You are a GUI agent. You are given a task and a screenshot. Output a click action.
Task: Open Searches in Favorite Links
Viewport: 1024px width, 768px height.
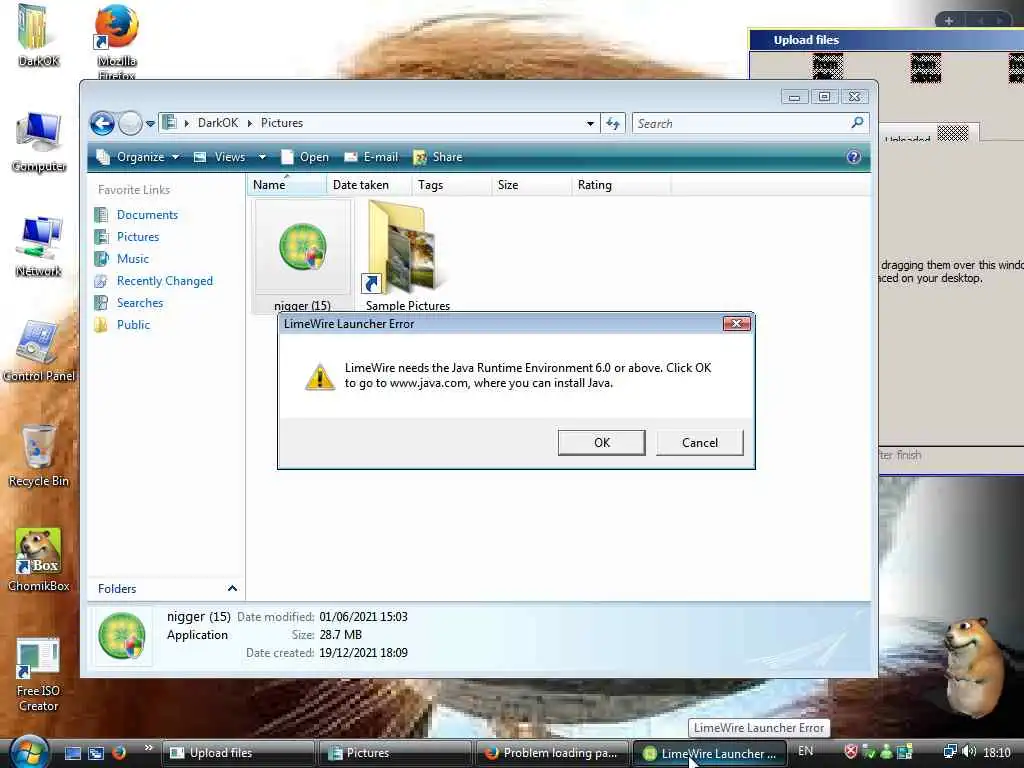click(x=140, y=302)
